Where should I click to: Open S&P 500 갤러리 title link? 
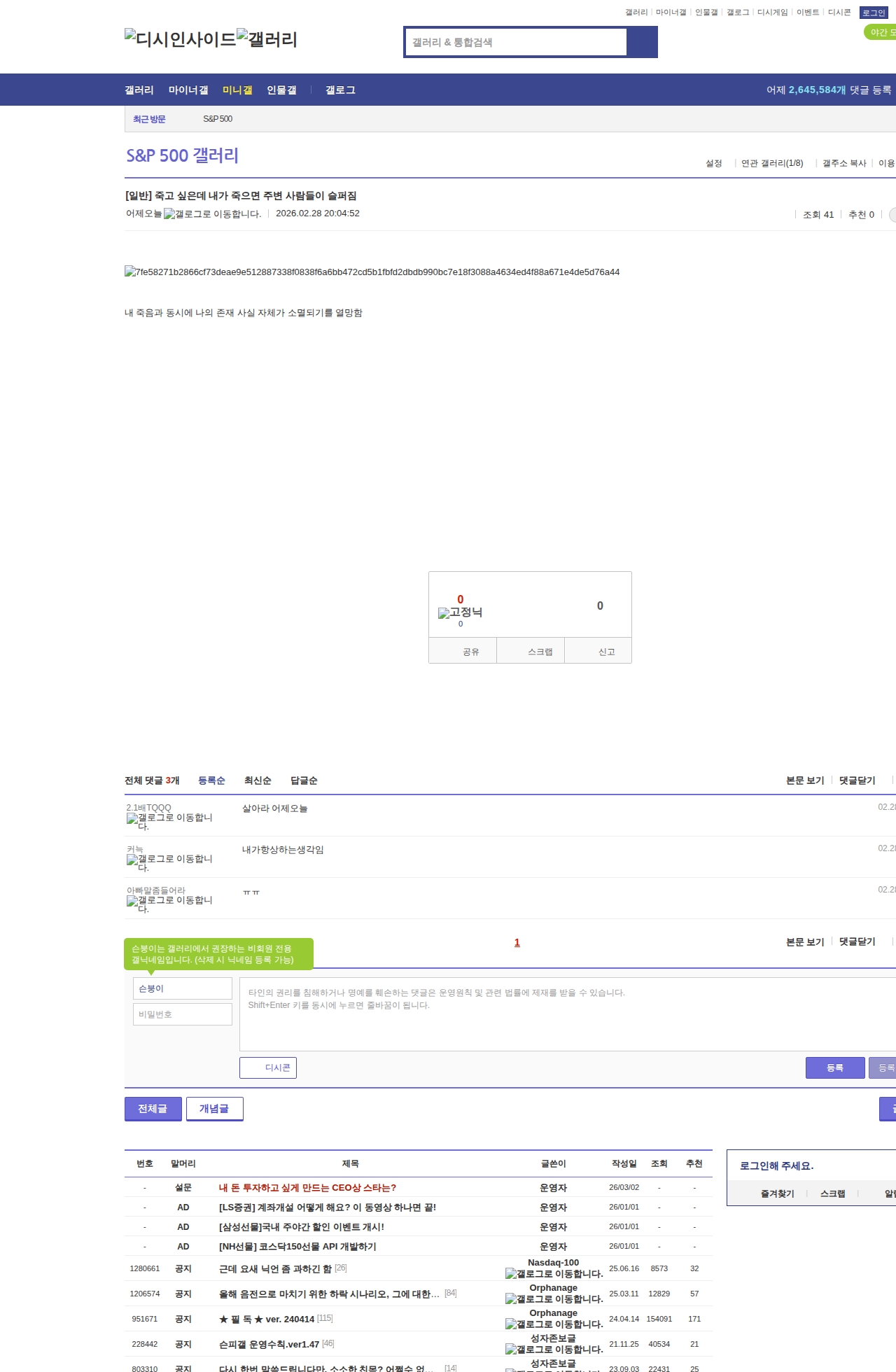182,155
